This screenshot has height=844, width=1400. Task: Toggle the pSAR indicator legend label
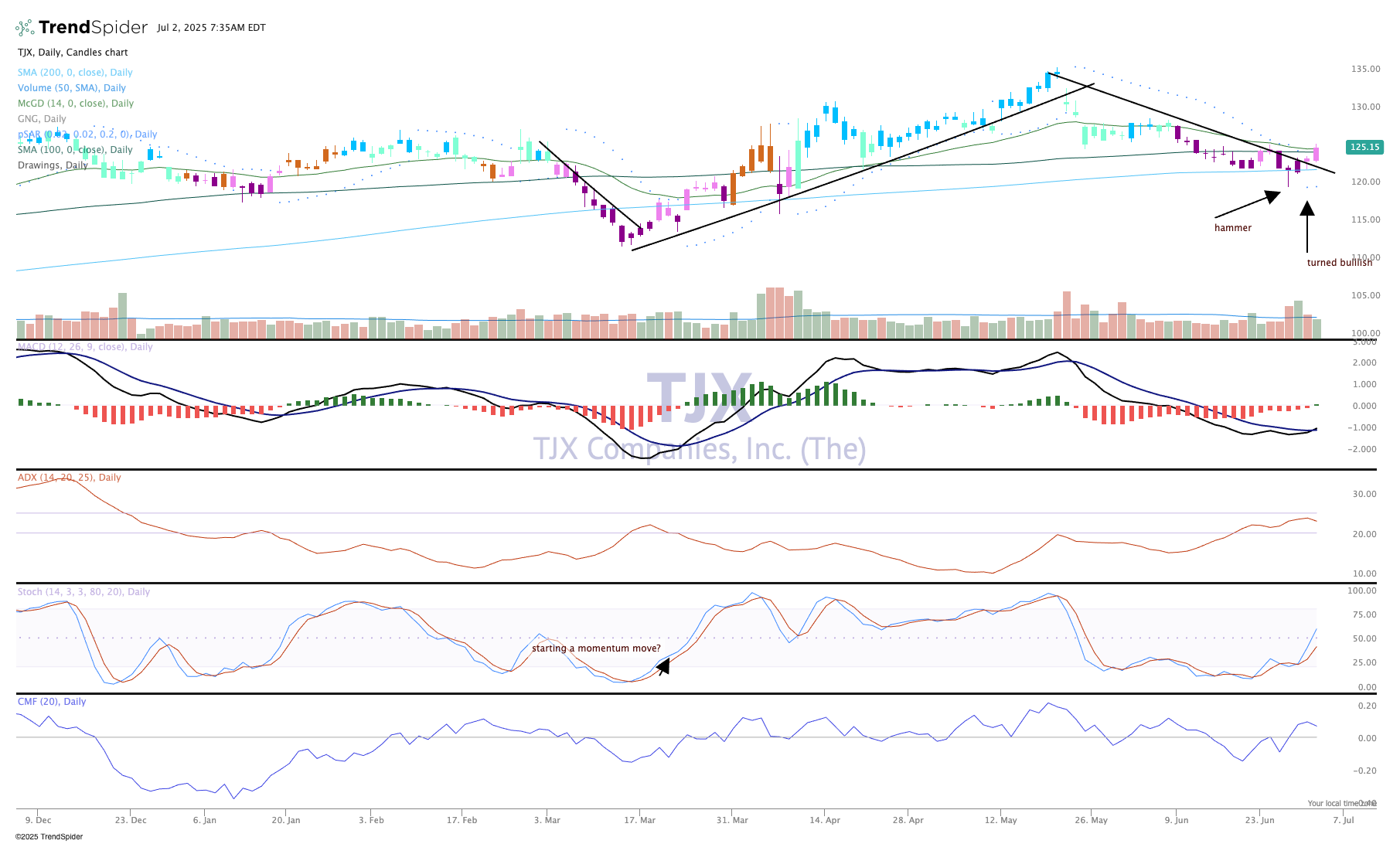click(x=87, y=134)
